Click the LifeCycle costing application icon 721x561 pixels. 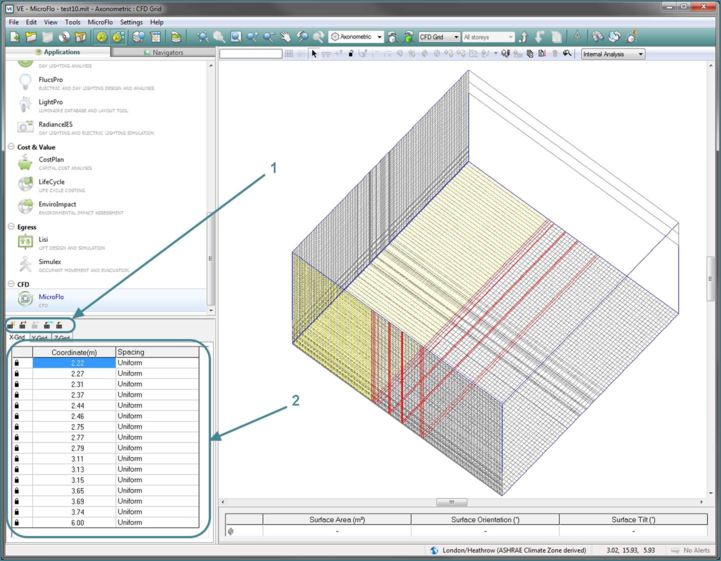tap(25, 183)
